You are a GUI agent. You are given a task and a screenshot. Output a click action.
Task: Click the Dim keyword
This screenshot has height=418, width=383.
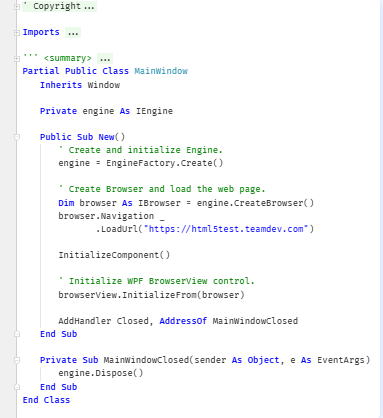[66, 203]
